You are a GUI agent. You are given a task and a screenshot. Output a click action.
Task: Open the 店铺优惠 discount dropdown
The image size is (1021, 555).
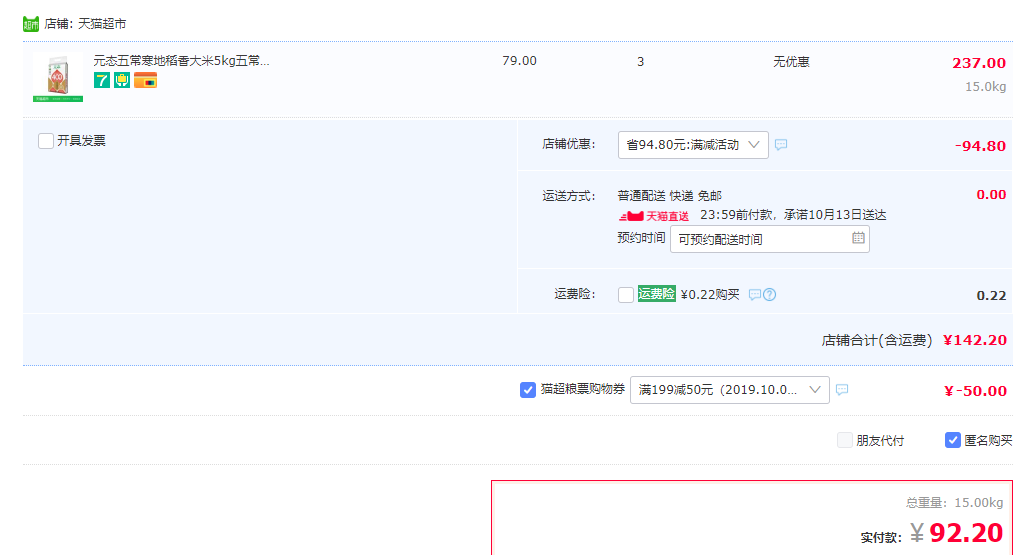pyautogui.click(x=693, y=145)
